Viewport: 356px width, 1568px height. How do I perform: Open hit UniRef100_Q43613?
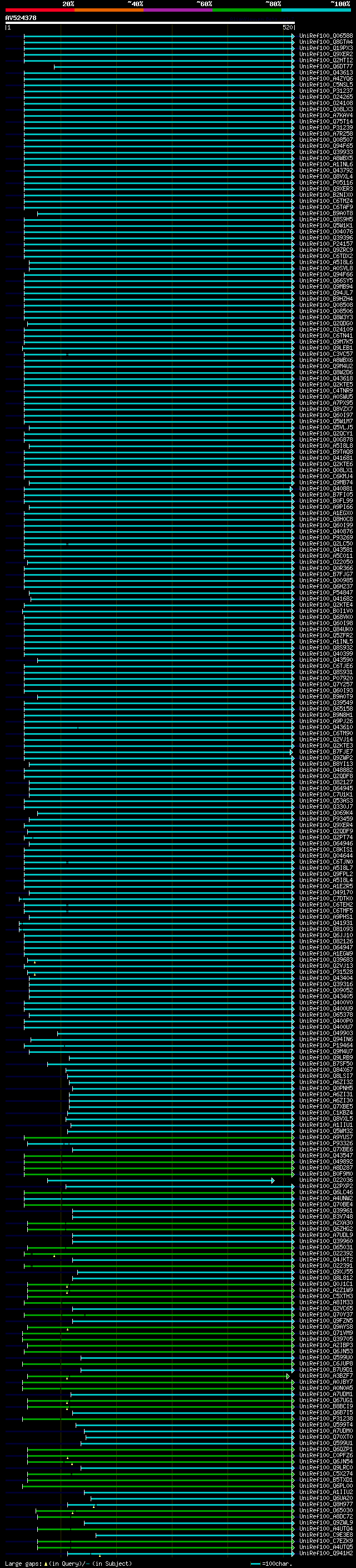click(326, 72)
